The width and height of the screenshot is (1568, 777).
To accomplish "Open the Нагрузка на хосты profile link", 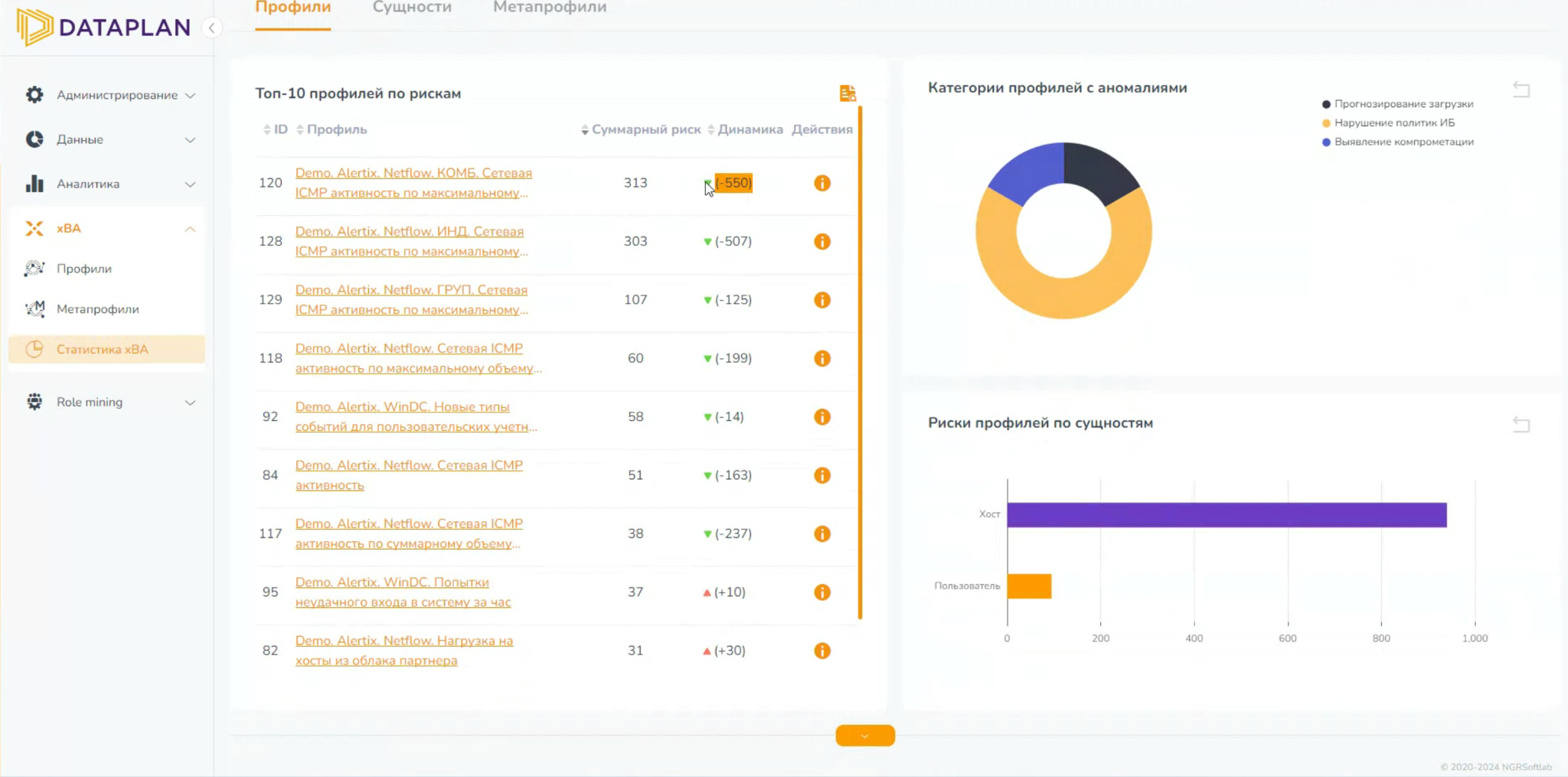I will (404, 651).
